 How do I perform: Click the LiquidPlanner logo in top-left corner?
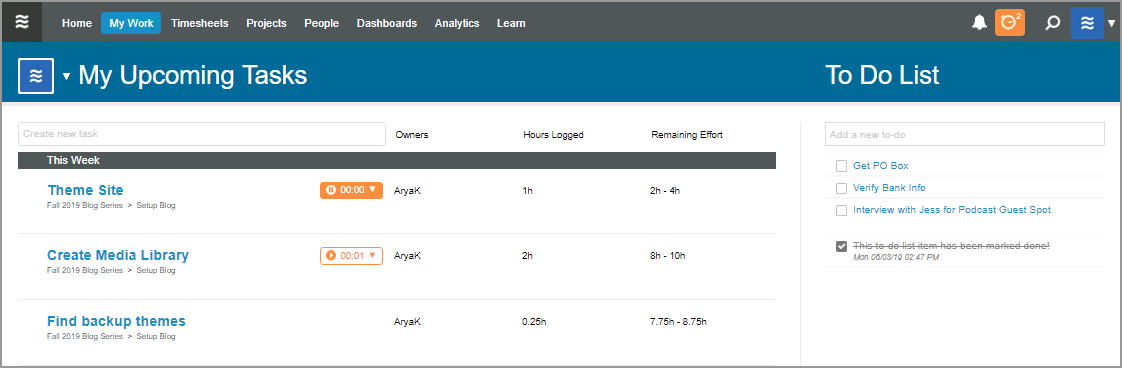click(22, 22)
